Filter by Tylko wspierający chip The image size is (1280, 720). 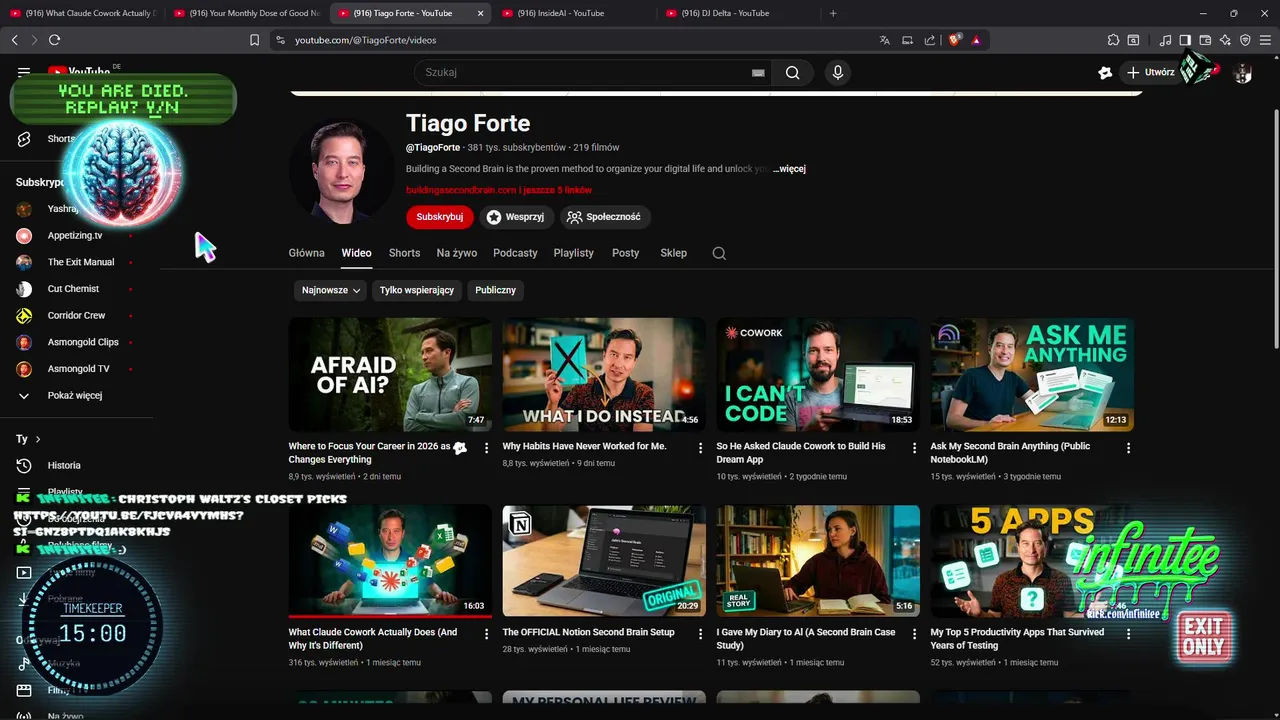pyautogui.click(x=417, y=290)
